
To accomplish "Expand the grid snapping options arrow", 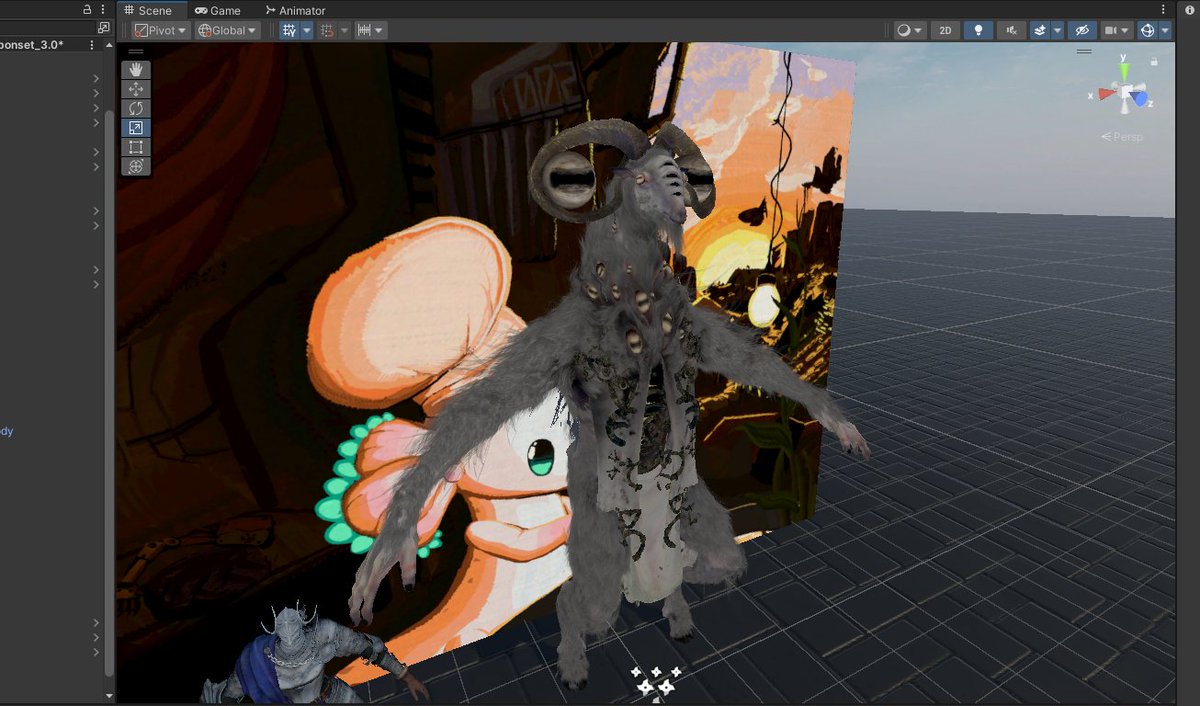I will tap(307, 30).
